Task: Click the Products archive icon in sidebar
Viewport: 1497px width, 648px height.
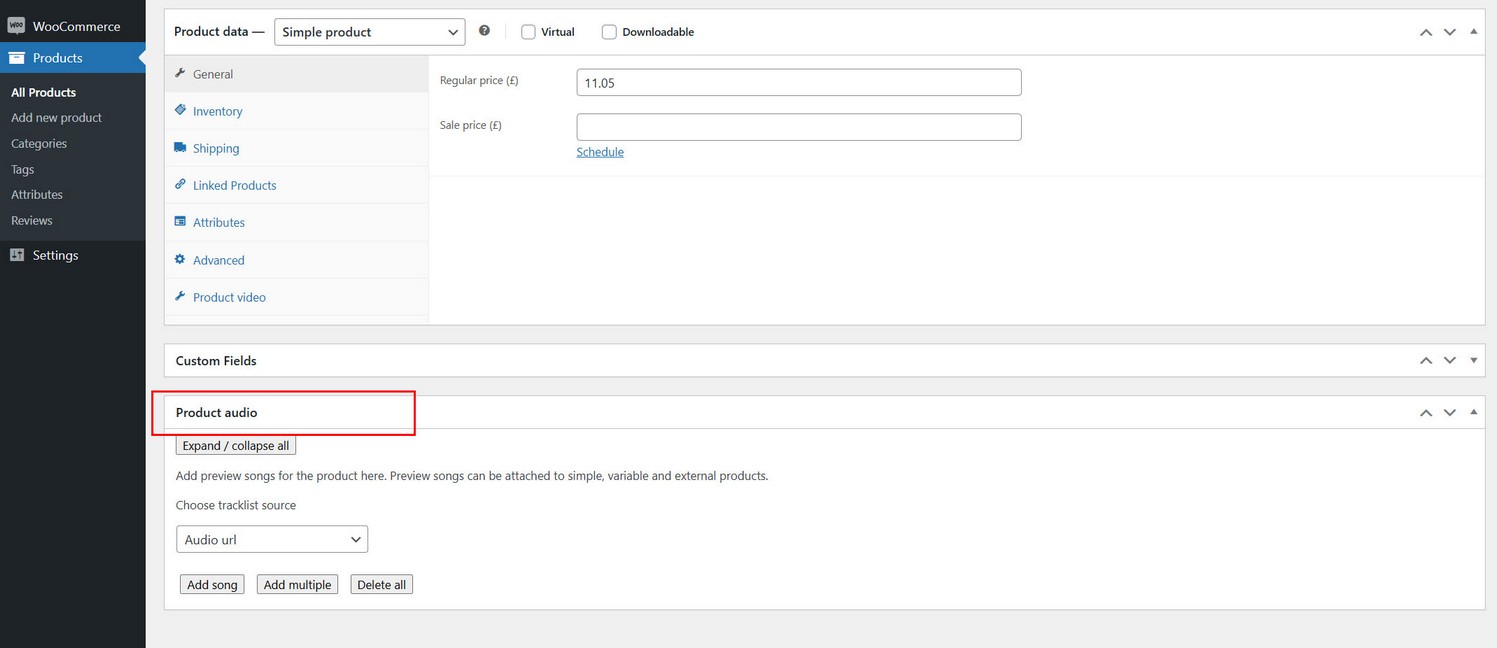Action: (16, 58)
